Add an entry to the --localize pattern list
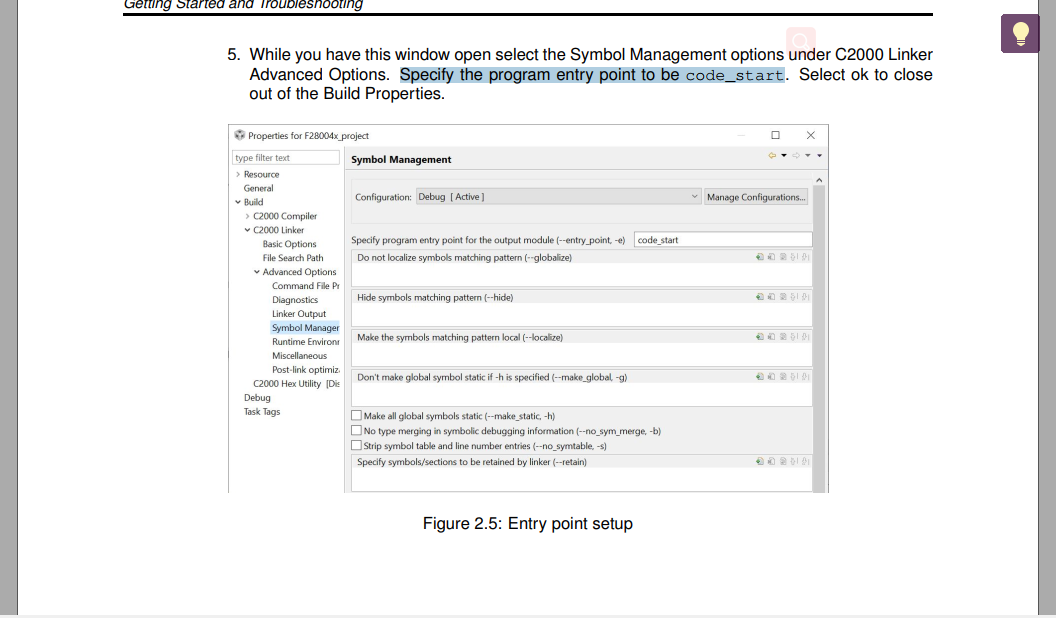The width and height of the screenshot is (1056, 618). pos(760,337)
